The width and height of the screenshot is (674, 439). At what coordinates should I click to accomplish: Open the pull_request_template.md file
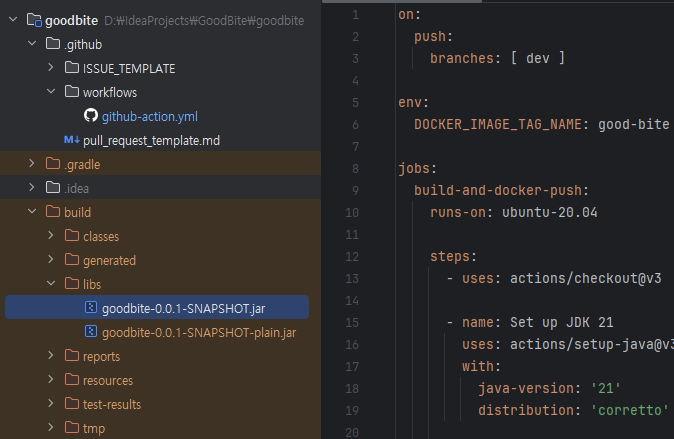[151, 141]
